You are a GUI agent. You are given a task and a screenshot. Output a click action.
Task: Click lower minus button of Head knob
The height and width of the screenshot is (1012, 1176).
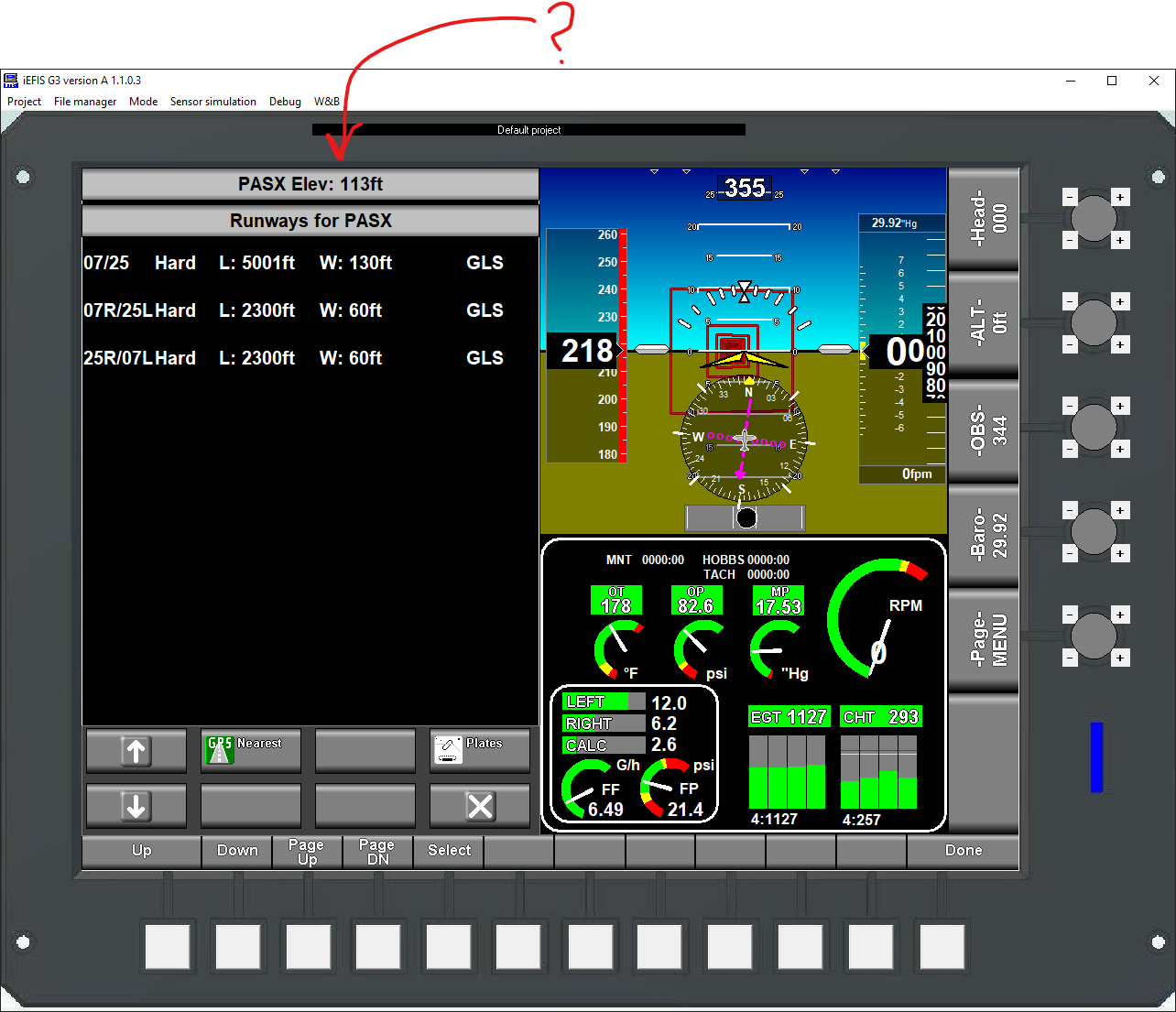coord(1070,240)
